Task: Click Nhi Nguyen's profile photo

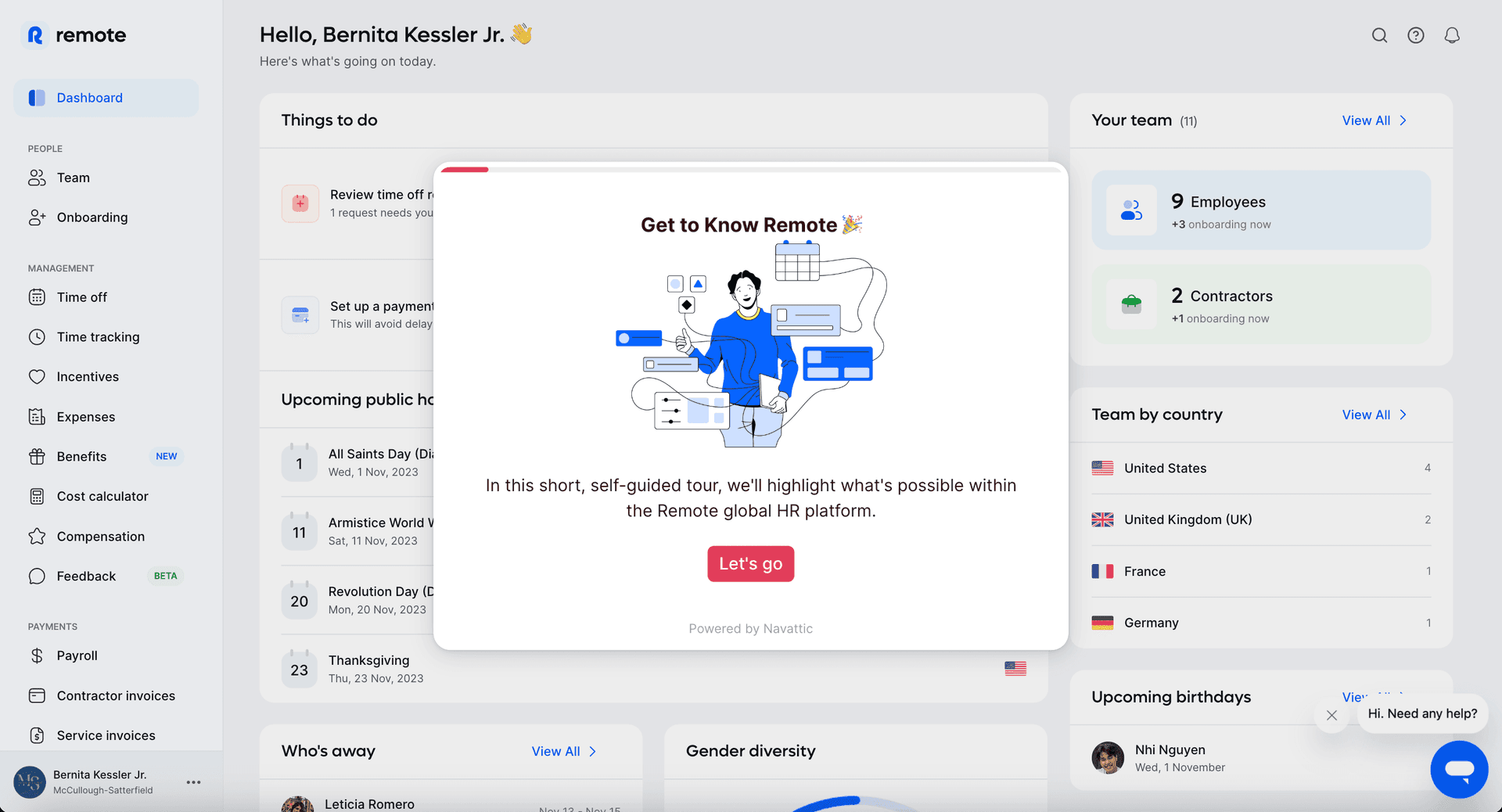Action: click(1108, 758)
